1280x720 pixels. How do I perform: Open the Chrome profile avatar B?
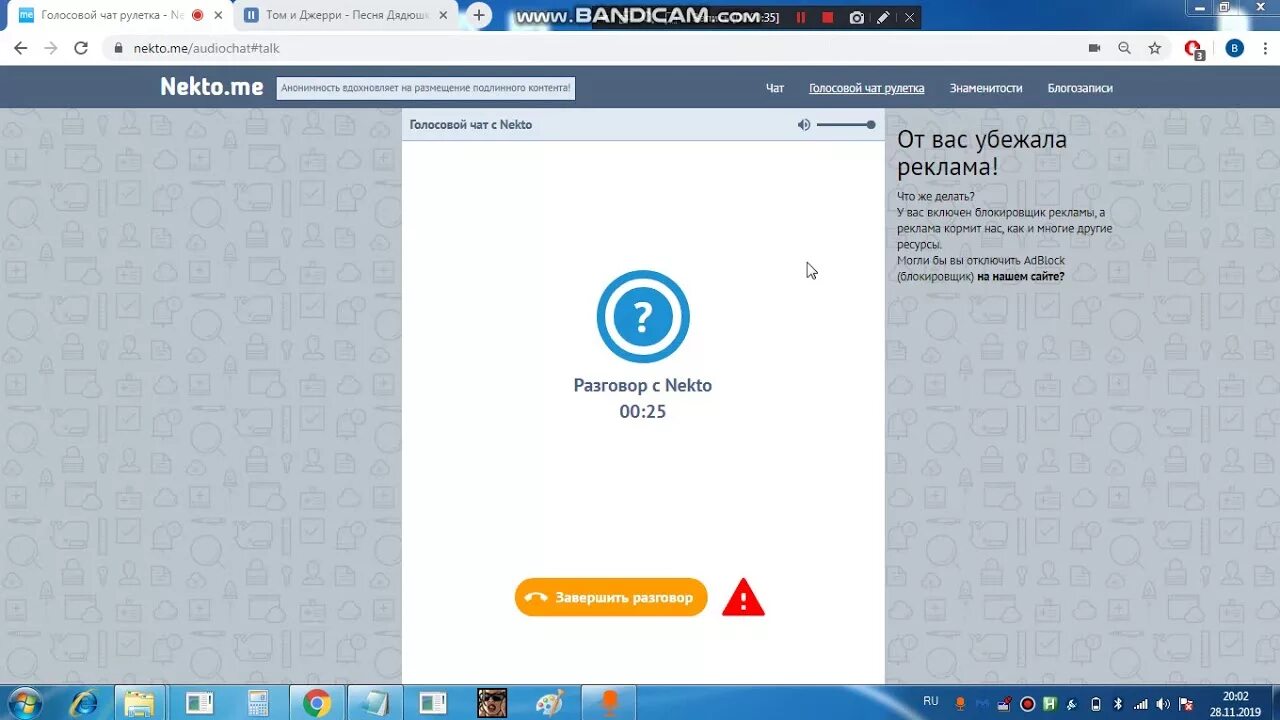[1235, 48]
